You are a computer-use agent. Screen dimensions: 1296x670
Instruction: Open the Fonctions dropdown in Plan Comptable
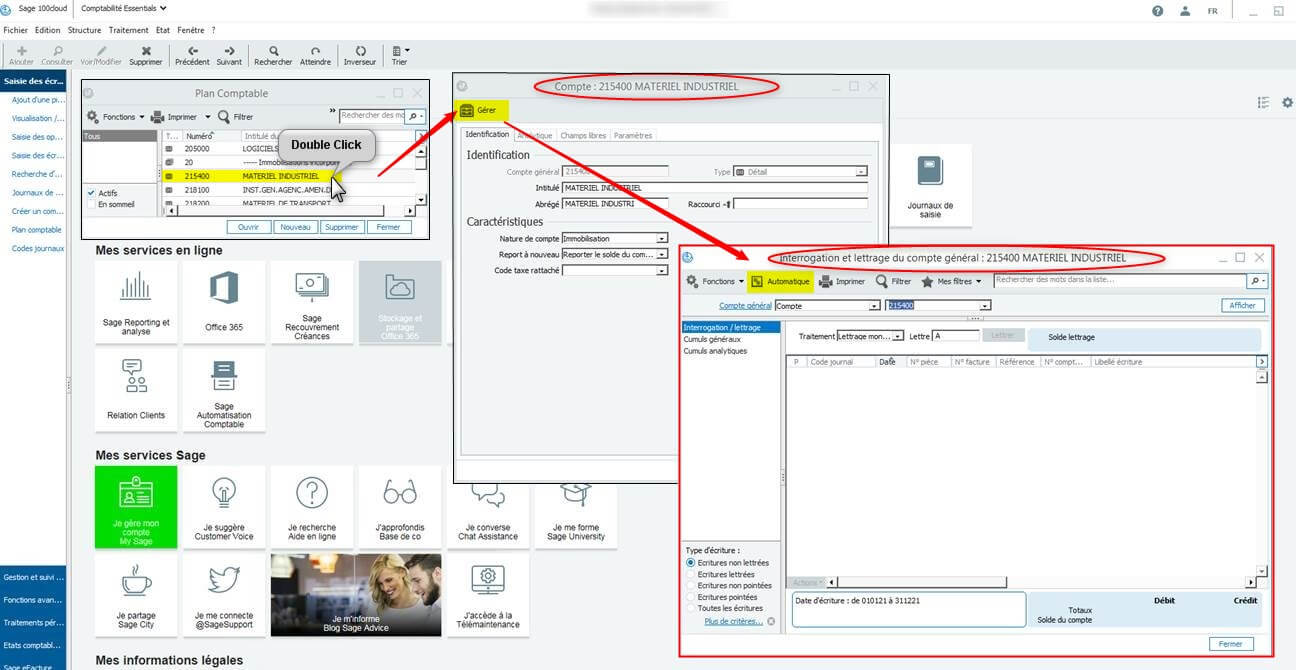click(117, 117)
